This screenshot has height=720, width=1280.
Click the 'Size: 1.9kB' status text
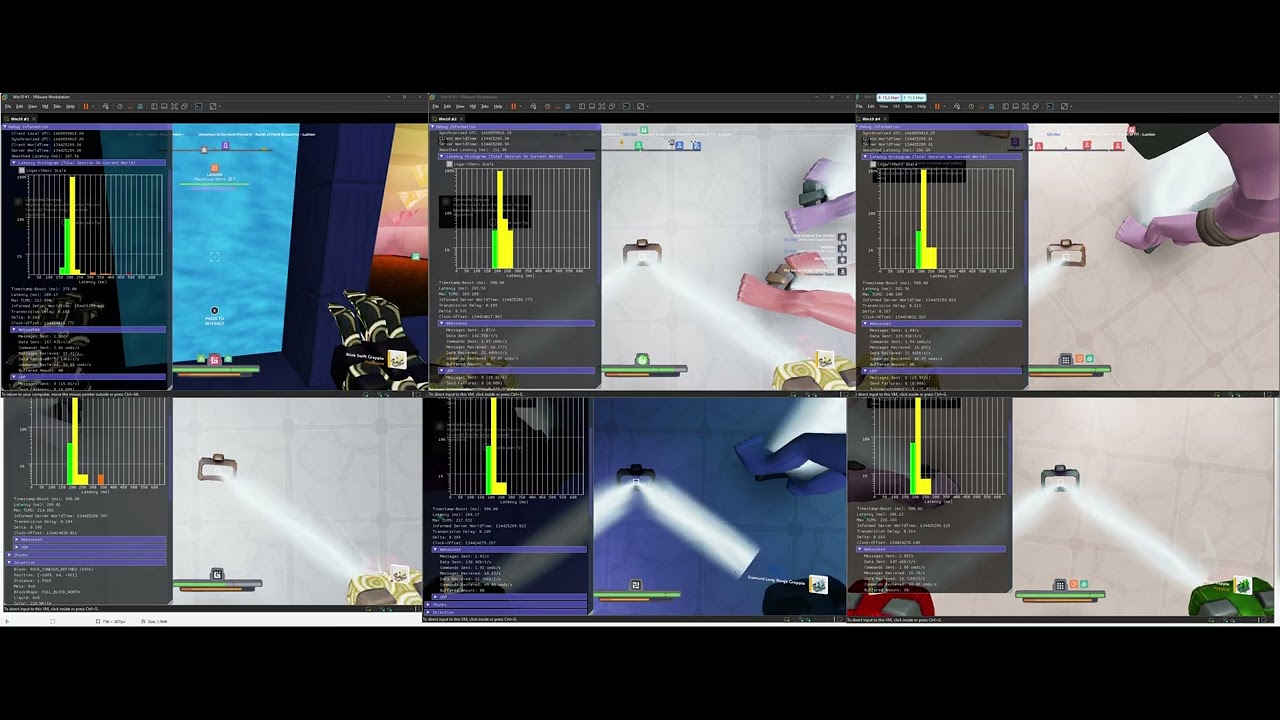click(x=157, y=621)
